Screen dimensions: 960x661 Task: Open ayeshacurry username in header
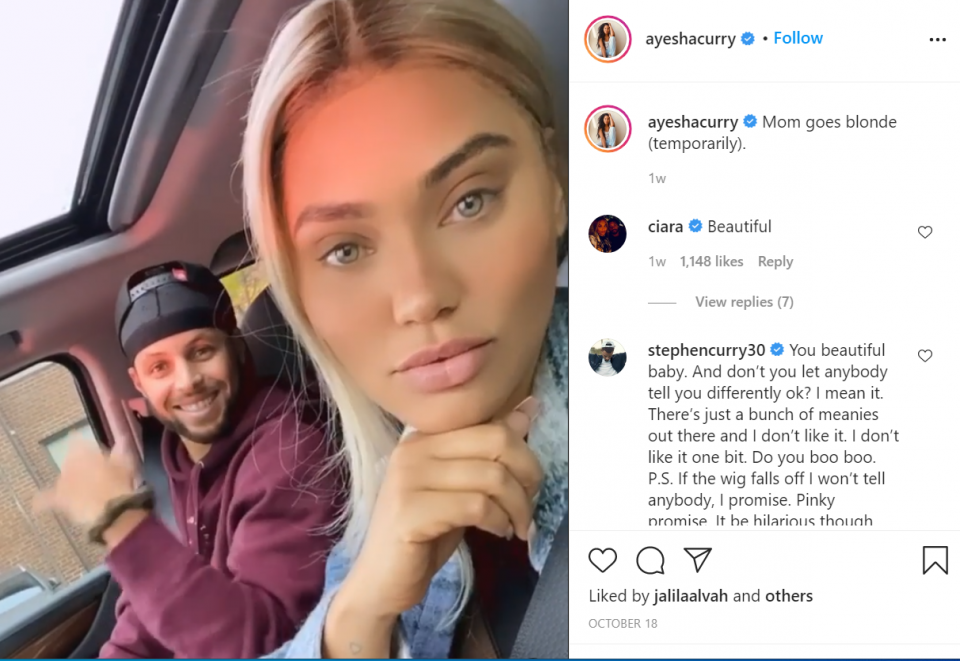[x=690, y=39]
